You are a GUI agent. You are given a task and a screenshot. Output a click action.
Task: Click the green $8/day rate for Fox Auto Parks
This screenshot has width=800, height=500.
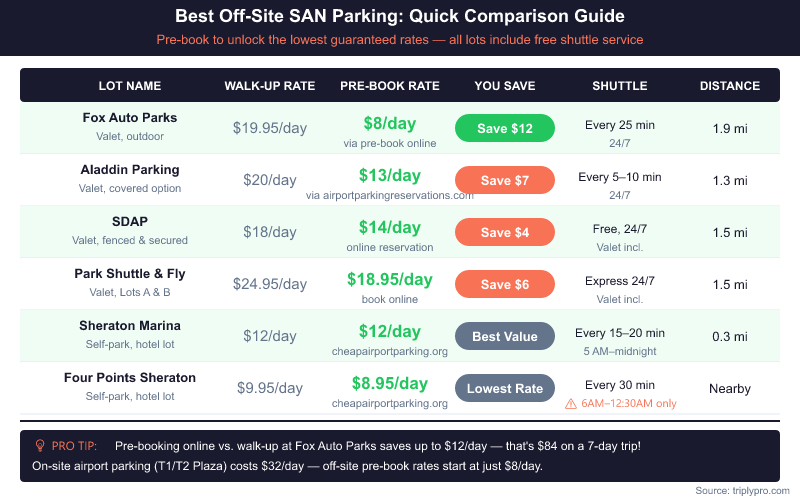(390, 123)
